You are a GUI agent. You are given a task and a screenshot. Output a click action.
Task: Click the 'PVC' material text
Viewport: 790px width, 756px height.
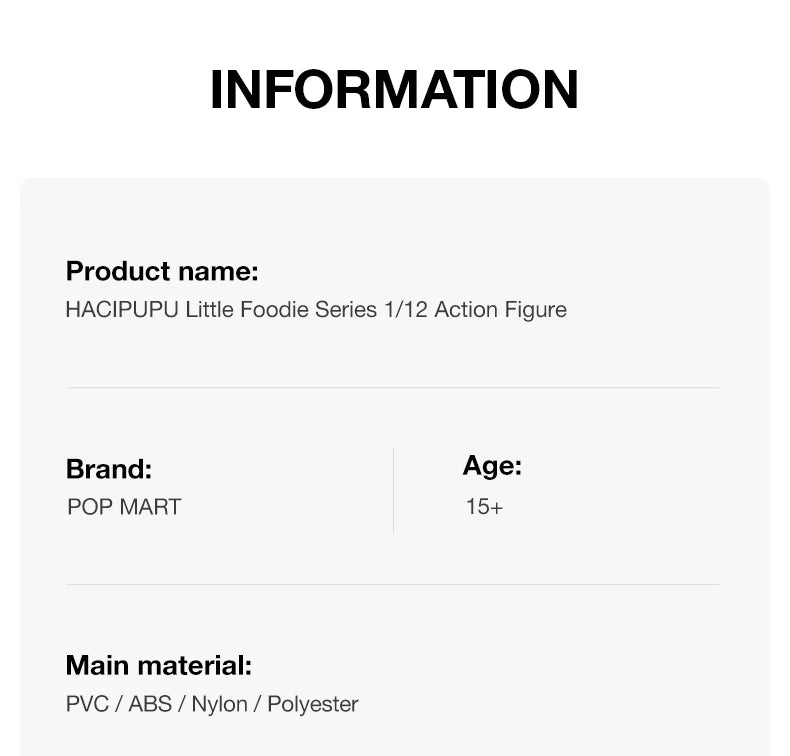tap(87, 704)
